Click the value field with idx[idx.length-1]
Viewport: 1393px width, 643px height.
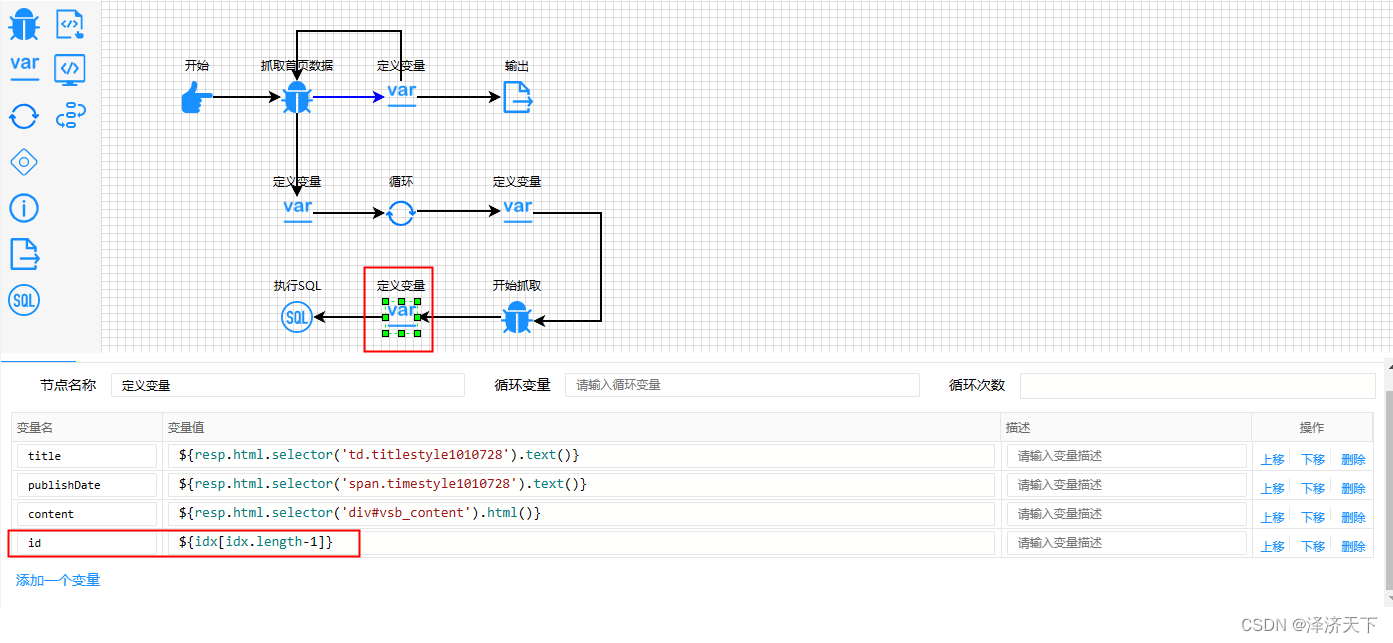point(582,543)
